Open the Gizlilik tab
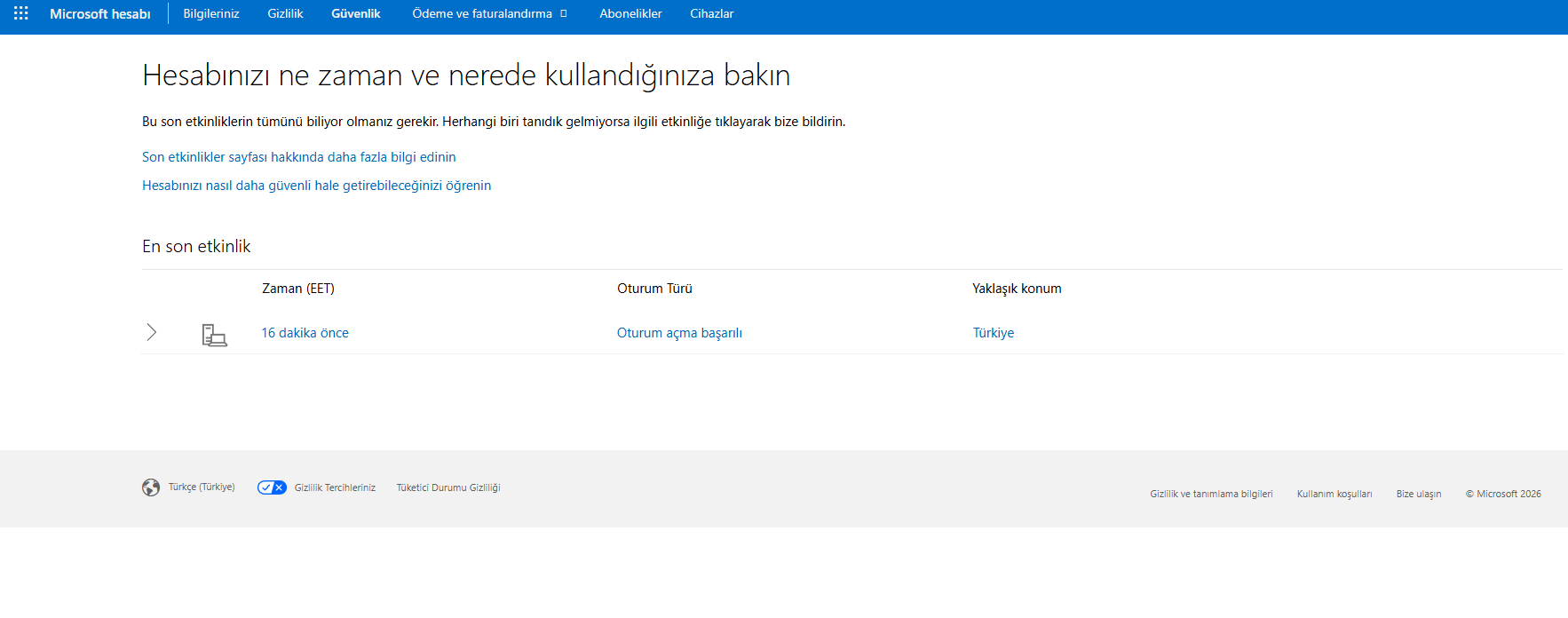 click(285, 13)
